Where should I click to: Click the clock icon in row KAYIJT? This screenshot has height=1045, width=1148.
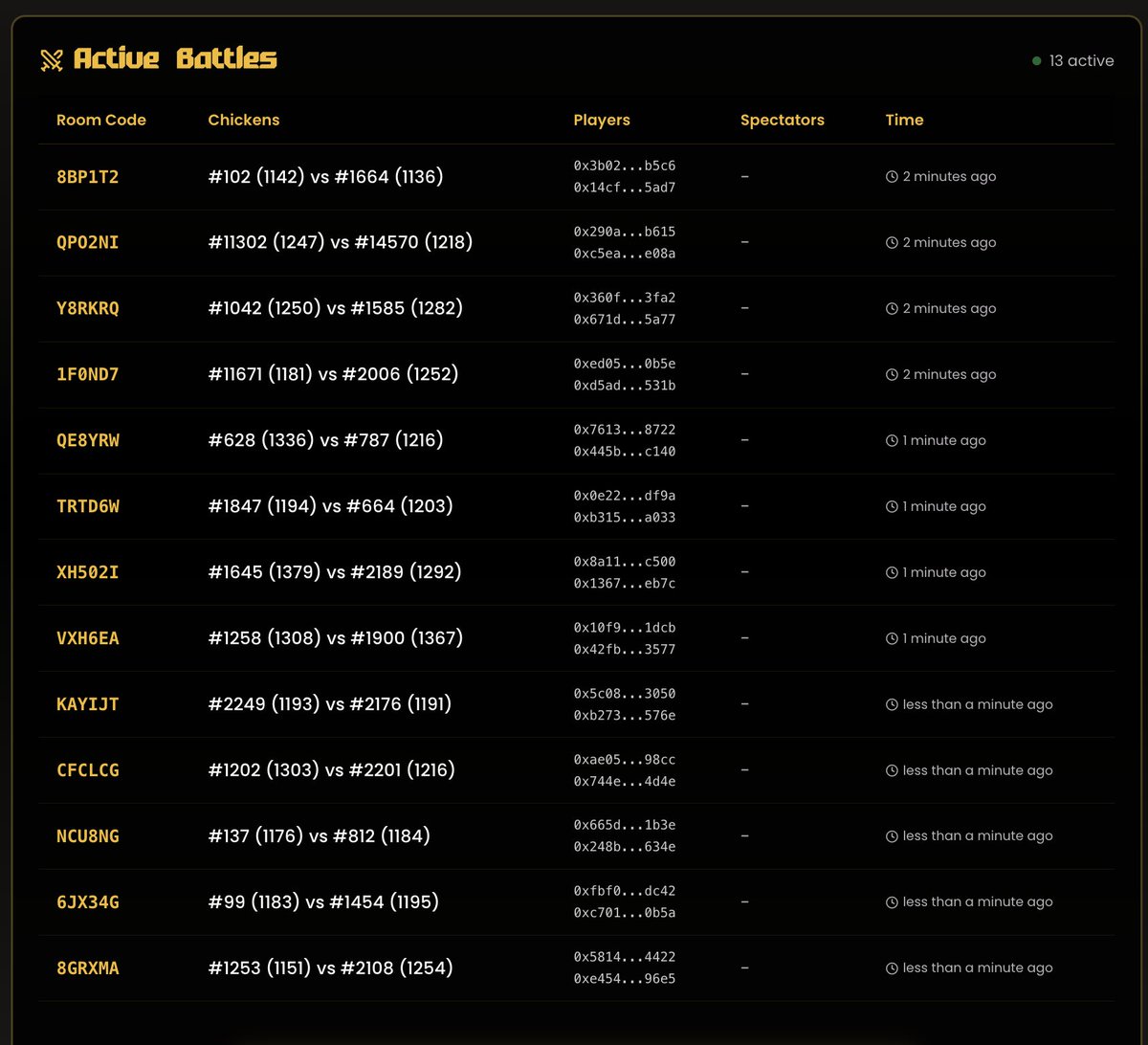point(892,705)
